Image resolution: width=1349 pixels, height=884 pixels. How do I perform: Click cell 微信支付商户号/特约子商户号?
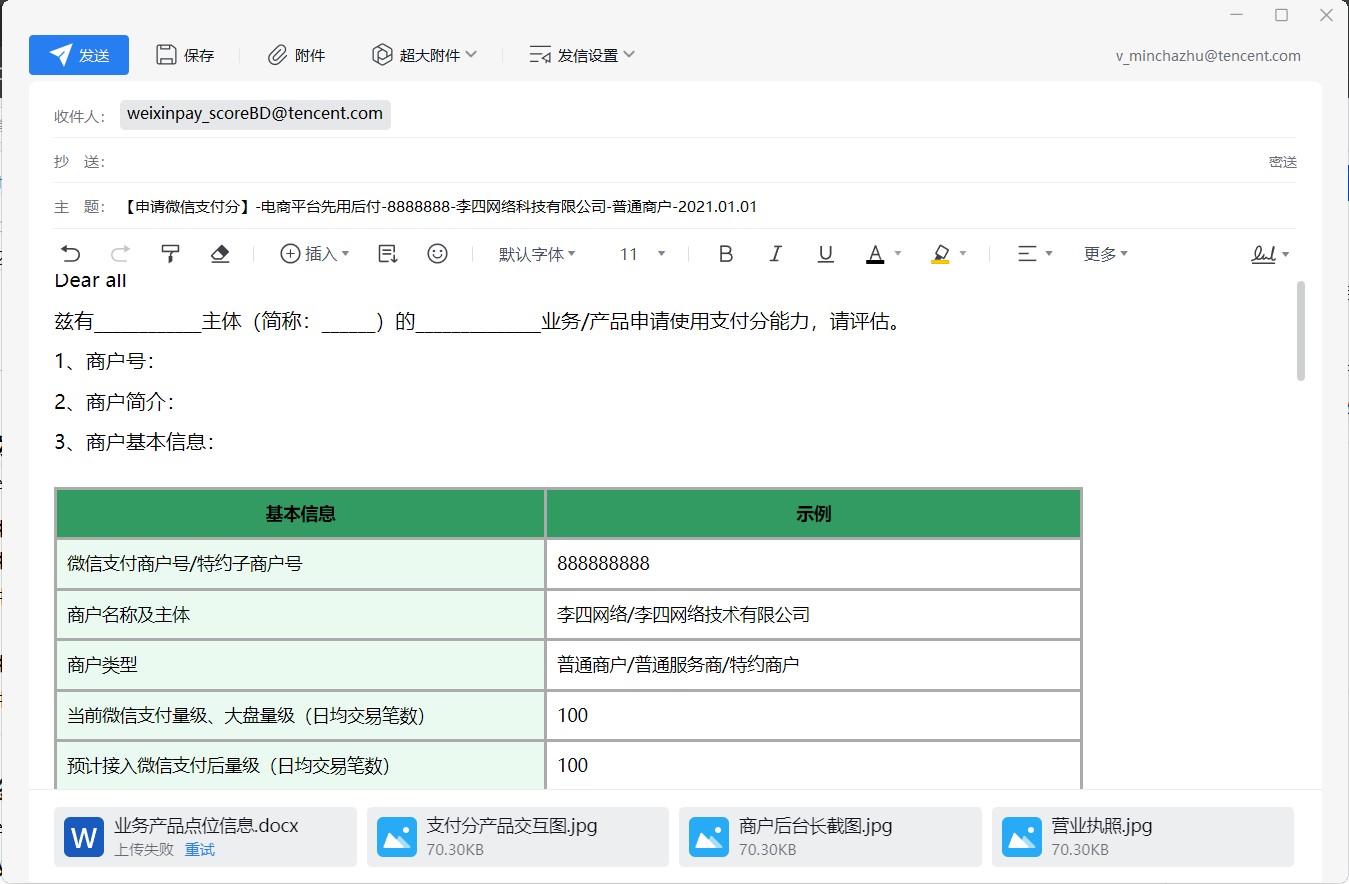(300, 564)
